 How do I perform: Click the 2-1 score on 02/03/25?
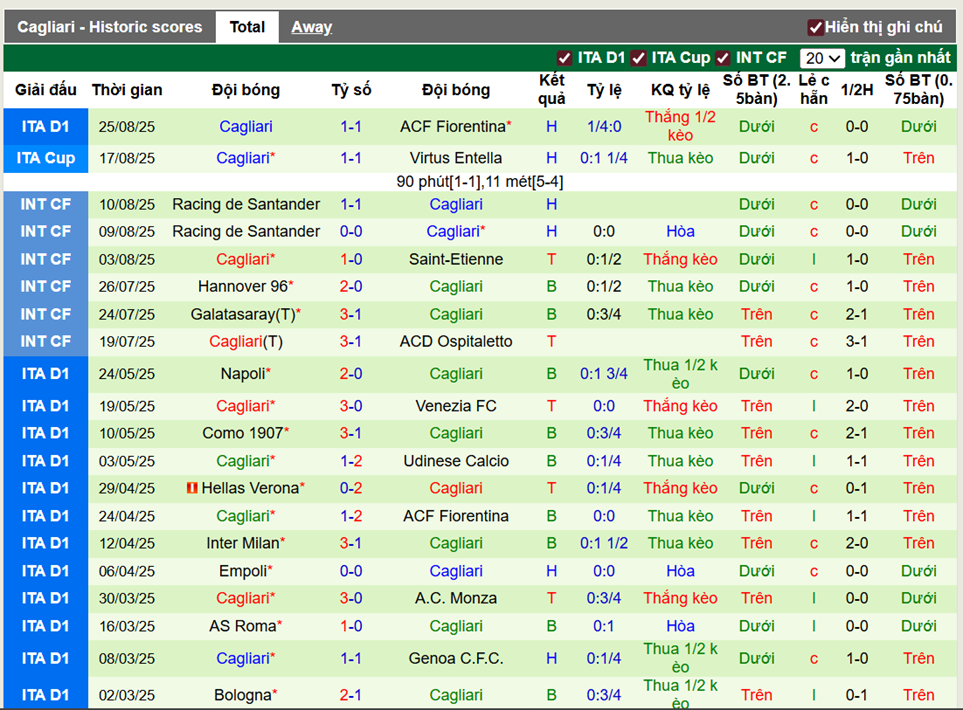(351, 695)
